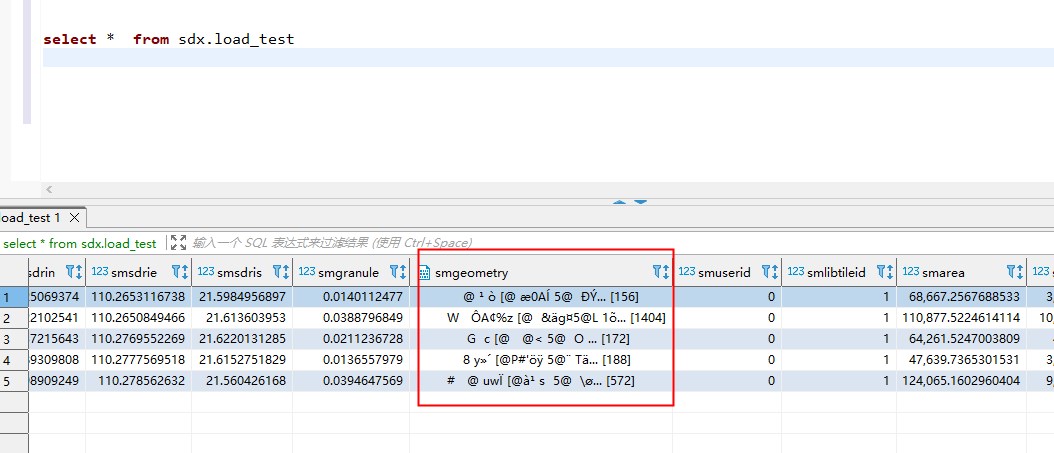Click geometry cell ending with [172]
The height and width of the screenshot is (453, 1054).
point(542,338)
